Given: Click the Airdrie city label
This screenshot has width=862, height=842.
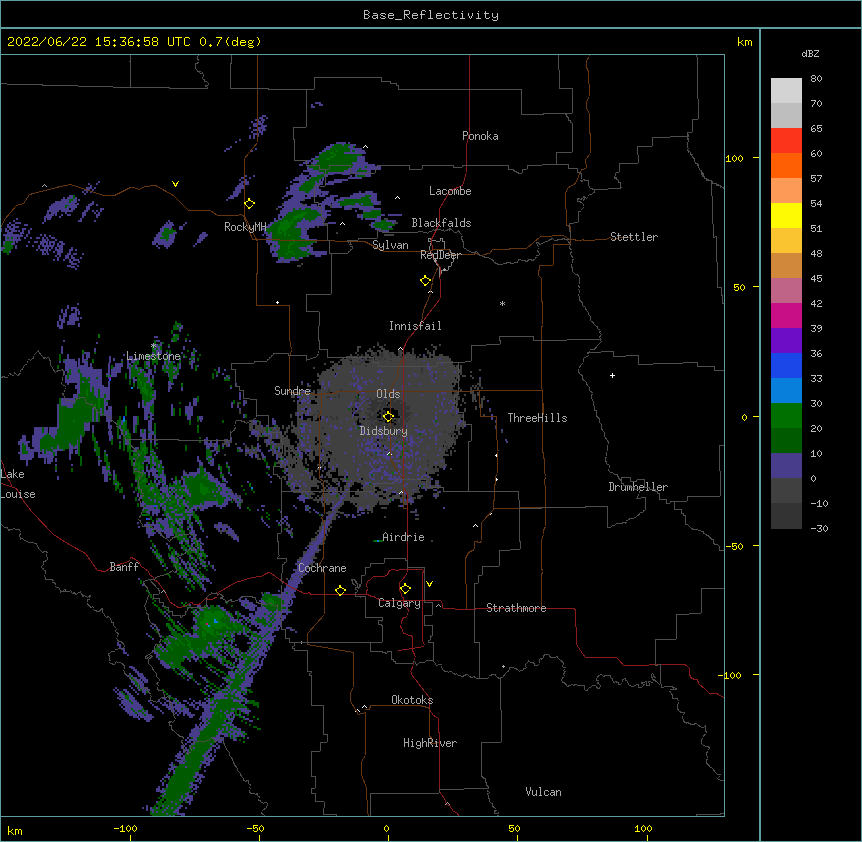Looking at the screenshot, I should tap(403, 537).
